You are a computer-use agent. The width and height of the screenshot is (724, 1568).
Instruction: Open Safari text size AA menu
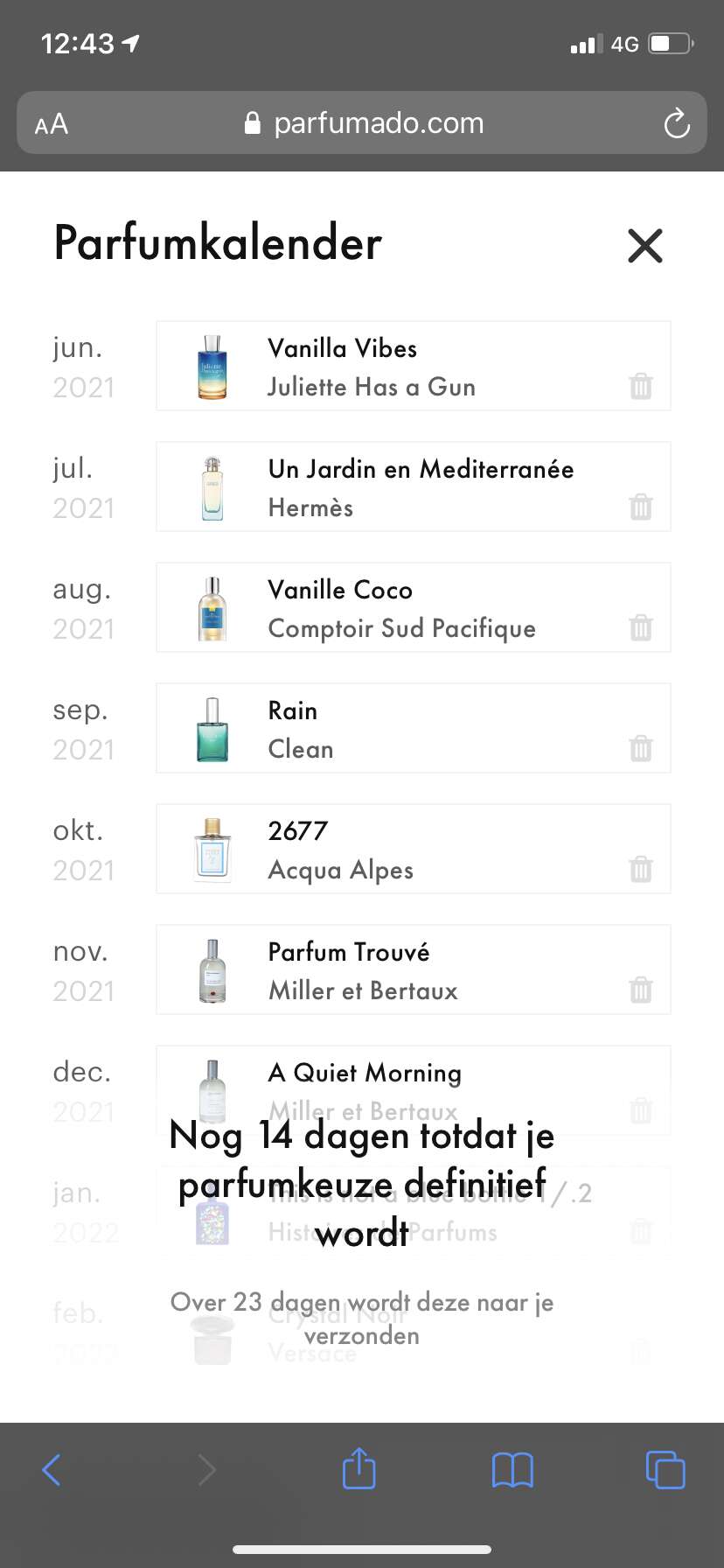[52, 124]
